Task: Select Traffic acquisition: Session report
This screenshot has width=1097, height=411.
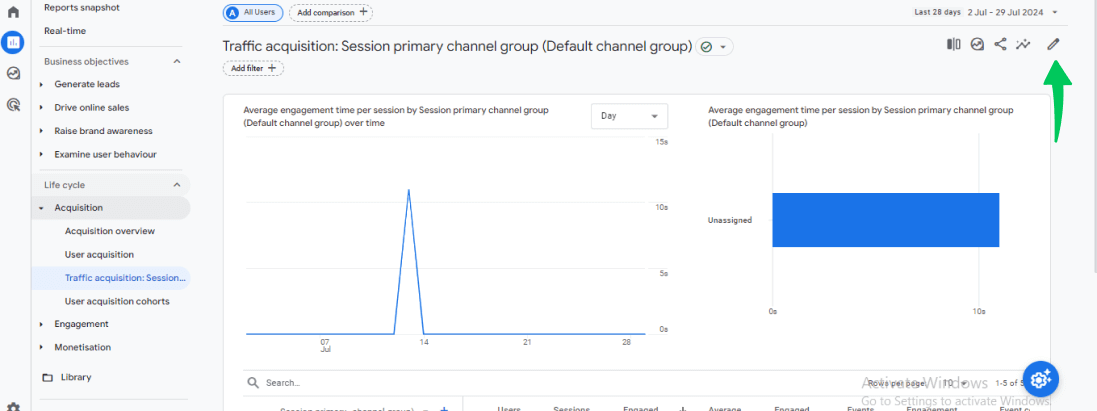Action: point(125,278)
